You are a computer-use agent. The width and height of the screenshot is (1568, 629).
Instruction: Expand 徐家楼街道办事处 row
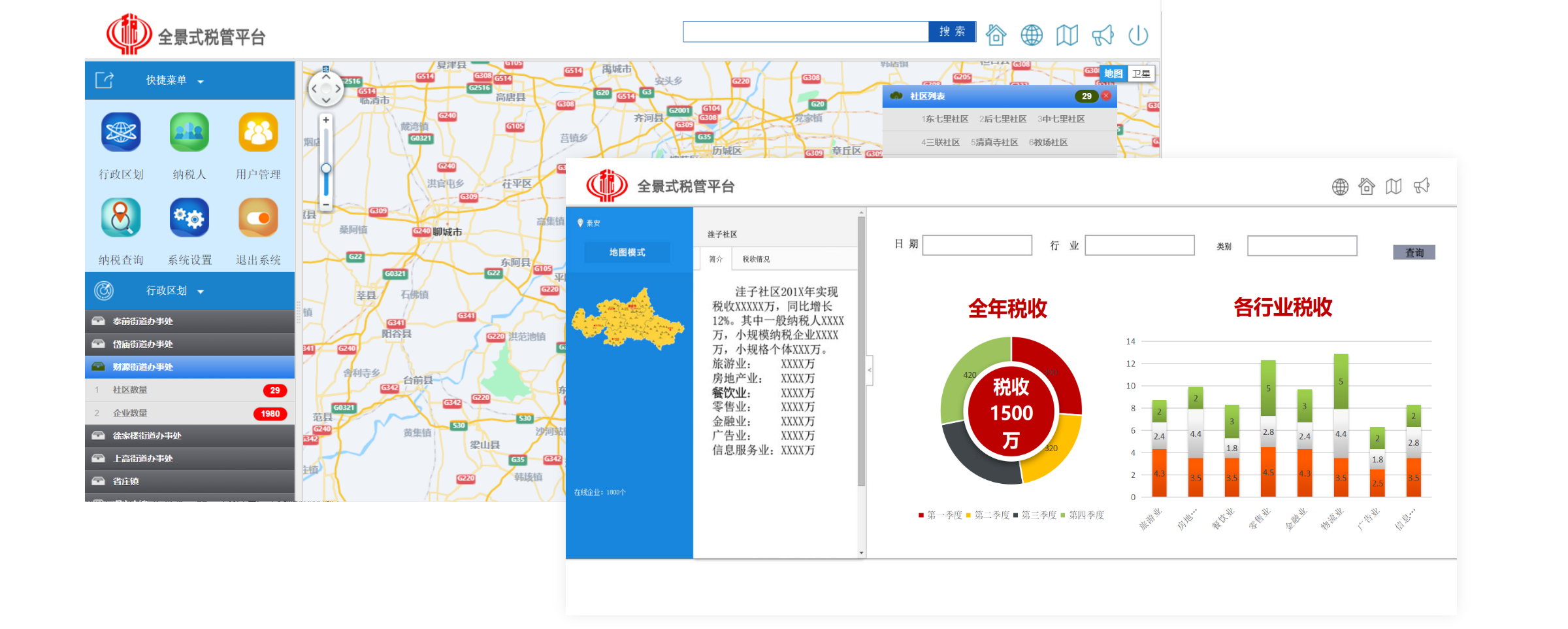tap(189, 435)
